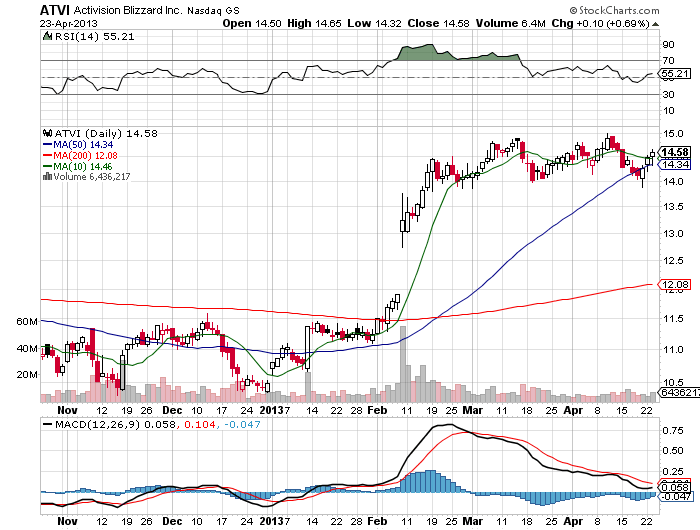Click the 'MA(200) 12.08' legend text

tap(85, 155)
